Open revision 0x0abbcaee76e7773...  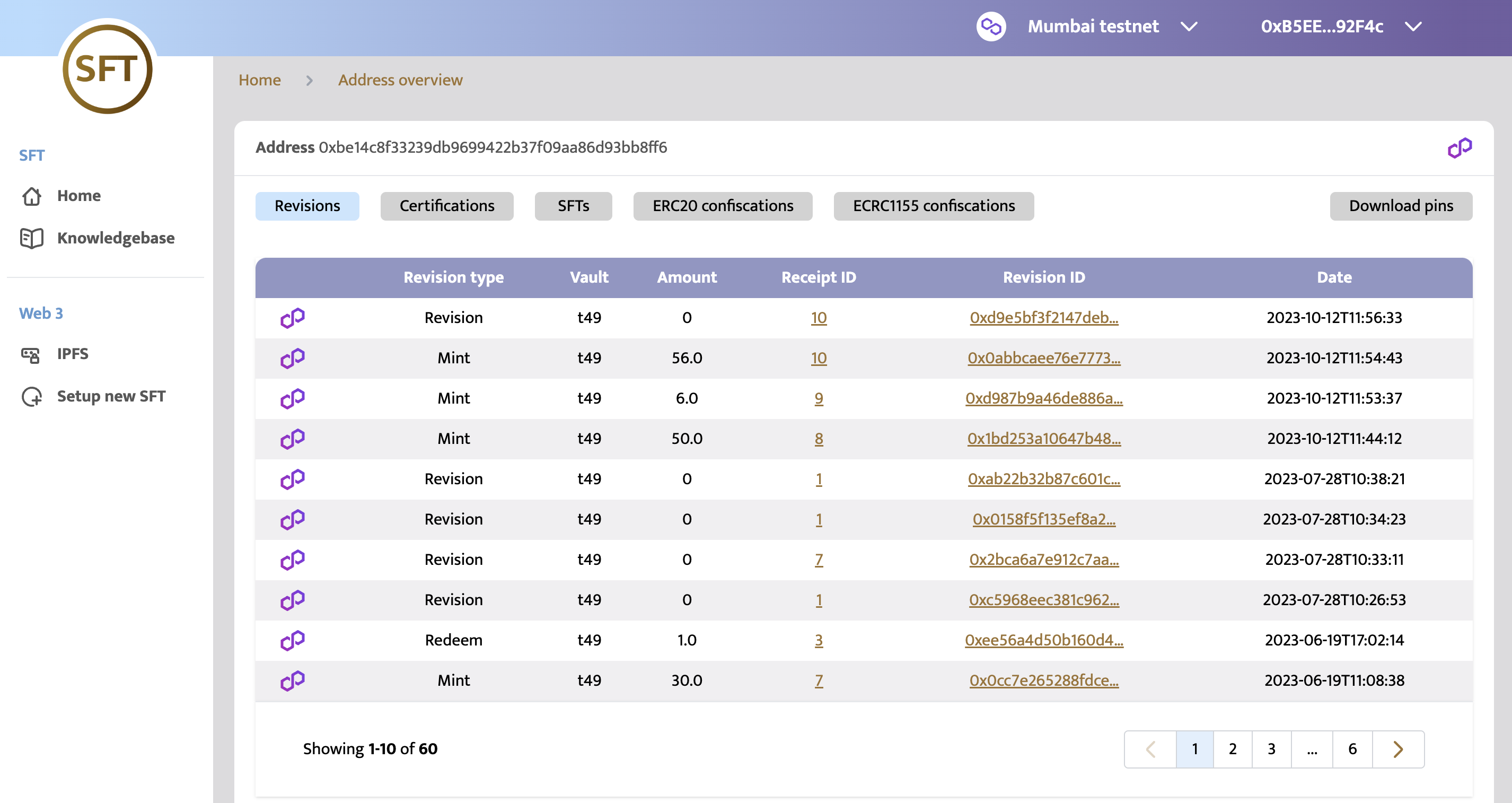(x=1043, y=359)
